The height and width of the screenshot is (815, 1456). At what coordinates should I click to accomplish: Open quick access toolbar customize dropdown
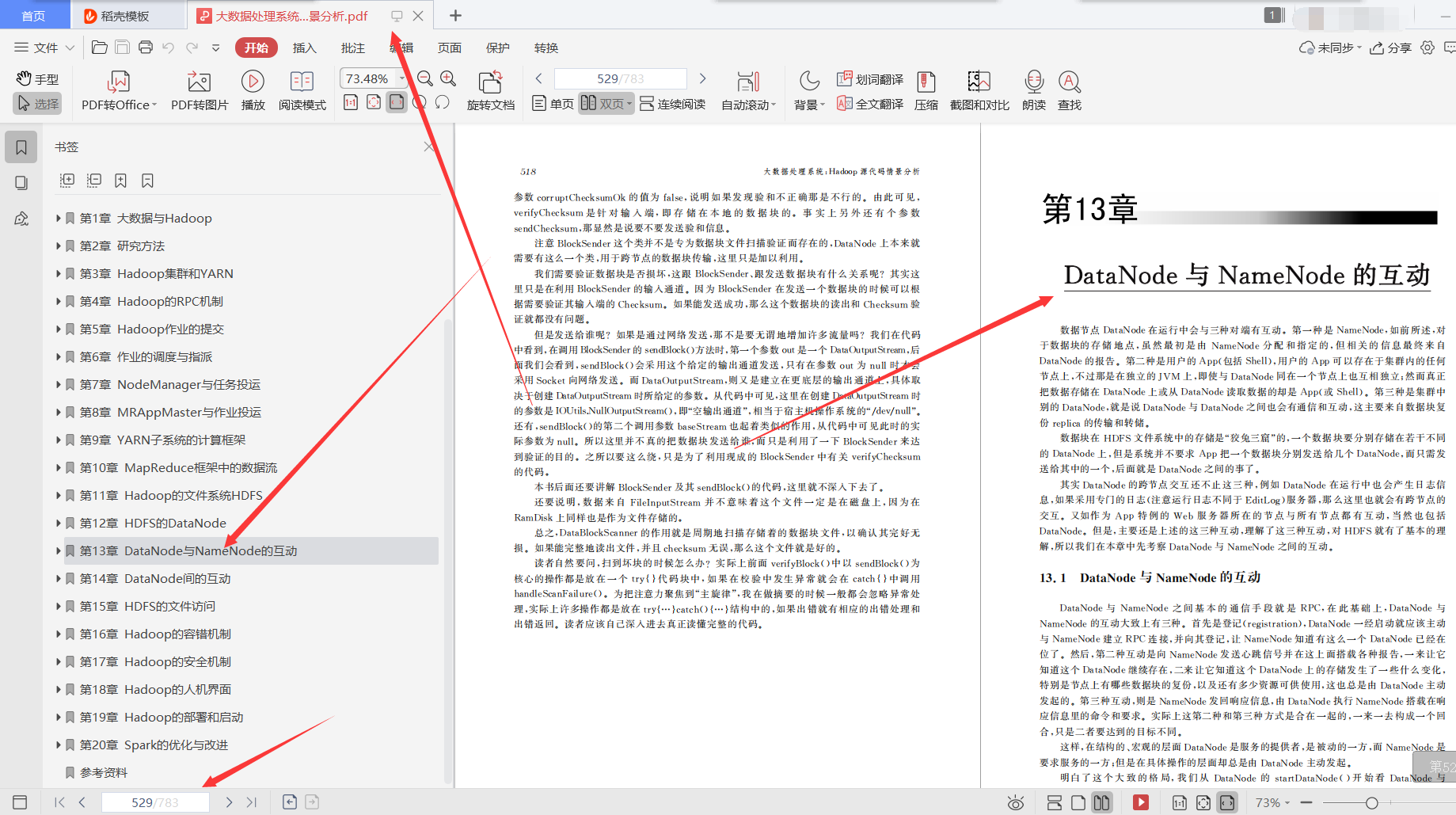click(215, 48)
